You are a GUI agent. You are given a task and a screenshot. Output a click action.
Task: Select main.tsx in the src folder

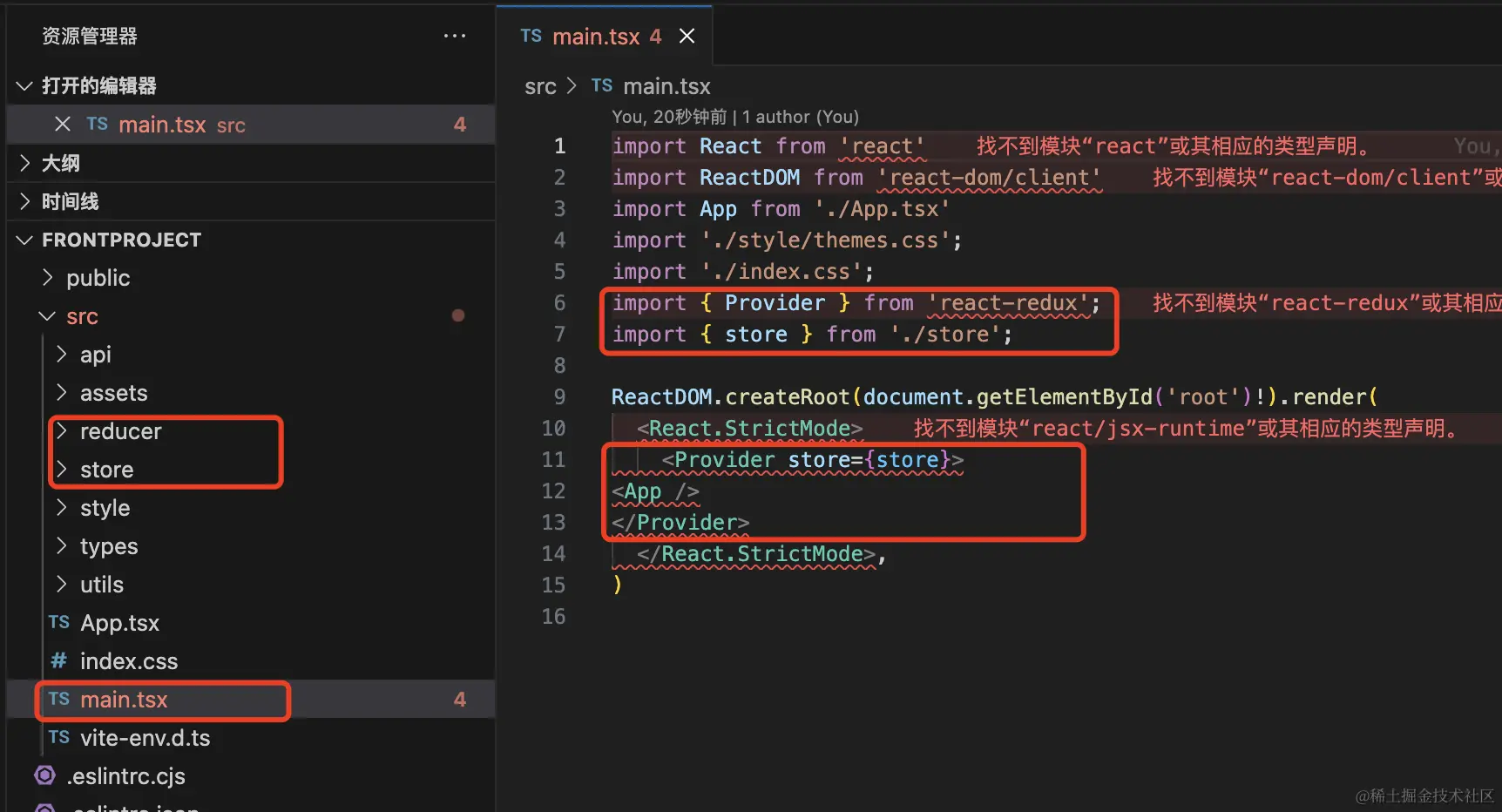tap(251, 700)
